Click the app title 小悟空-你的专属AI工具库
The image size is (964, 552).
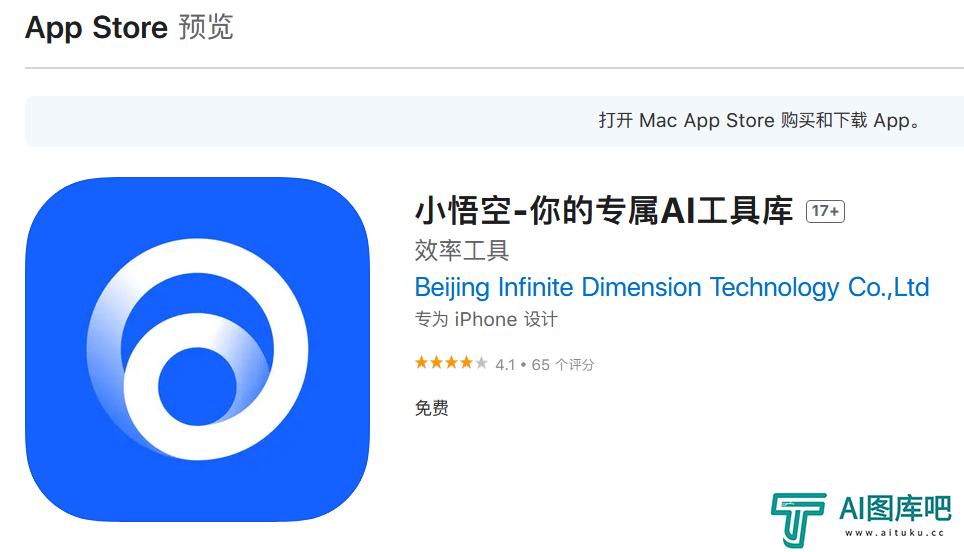(604, 211)
